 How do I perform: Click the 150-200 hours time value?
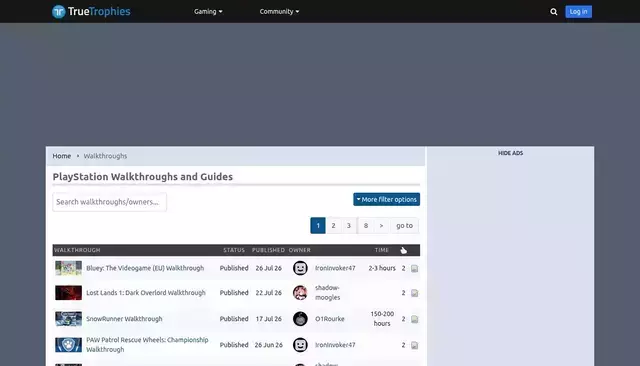pyautogui.click(x=382, y=319)
